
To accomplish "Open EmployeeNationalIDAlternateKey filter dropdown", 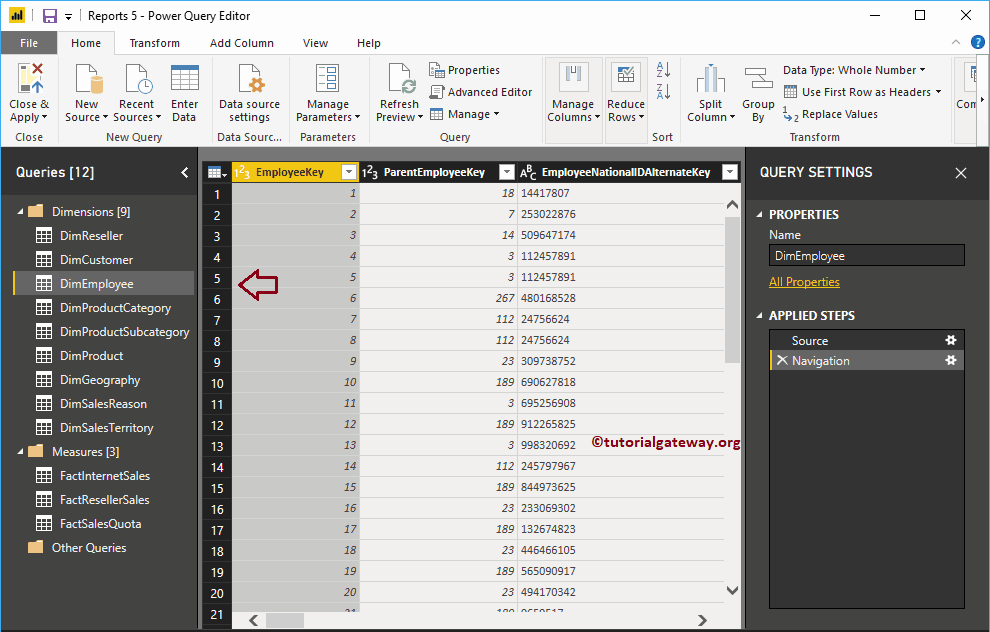I will [x=730, y=172].
